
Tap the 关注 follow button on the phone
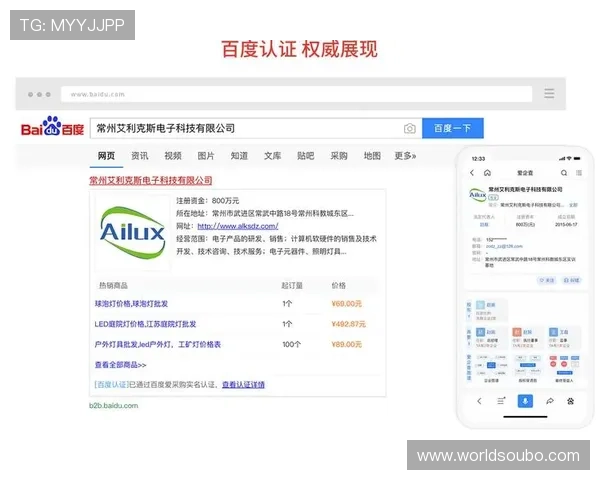click(546, 280)
